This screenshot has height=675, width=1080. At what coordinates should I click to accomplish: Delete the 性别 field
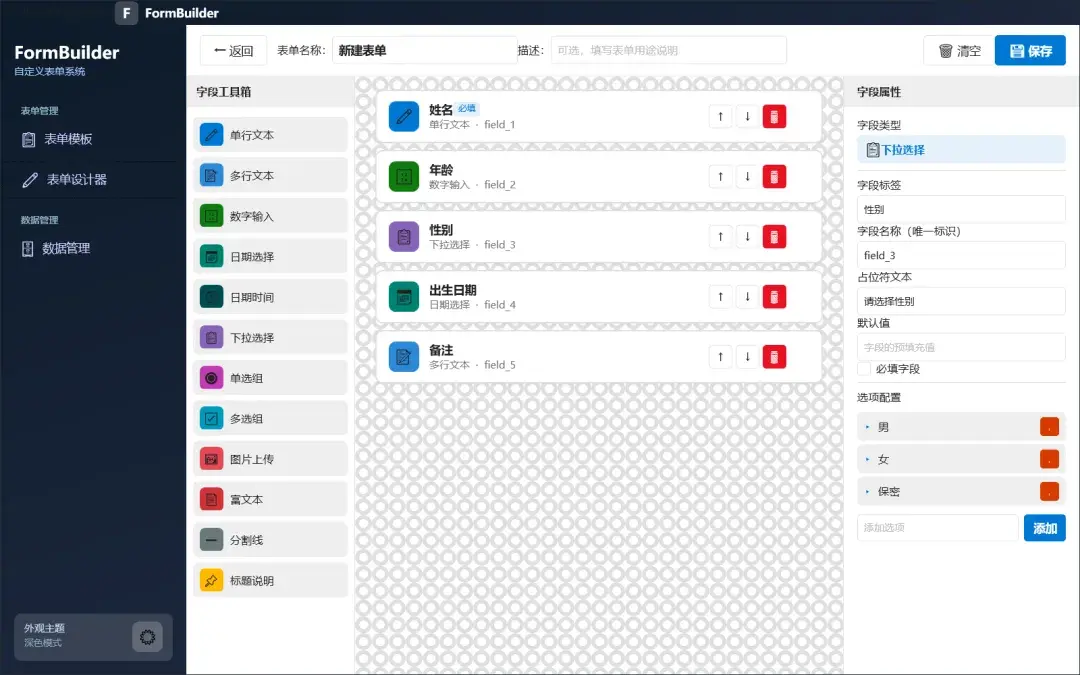coord(774,236)
